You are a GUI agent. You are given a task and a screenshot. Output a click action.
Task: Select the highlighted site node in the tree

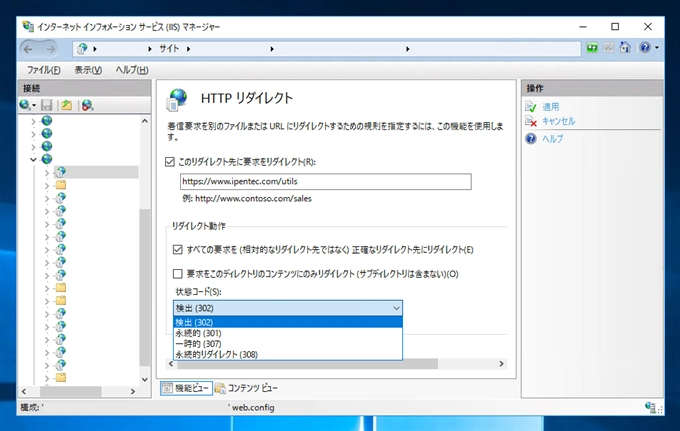pos(96,172)
